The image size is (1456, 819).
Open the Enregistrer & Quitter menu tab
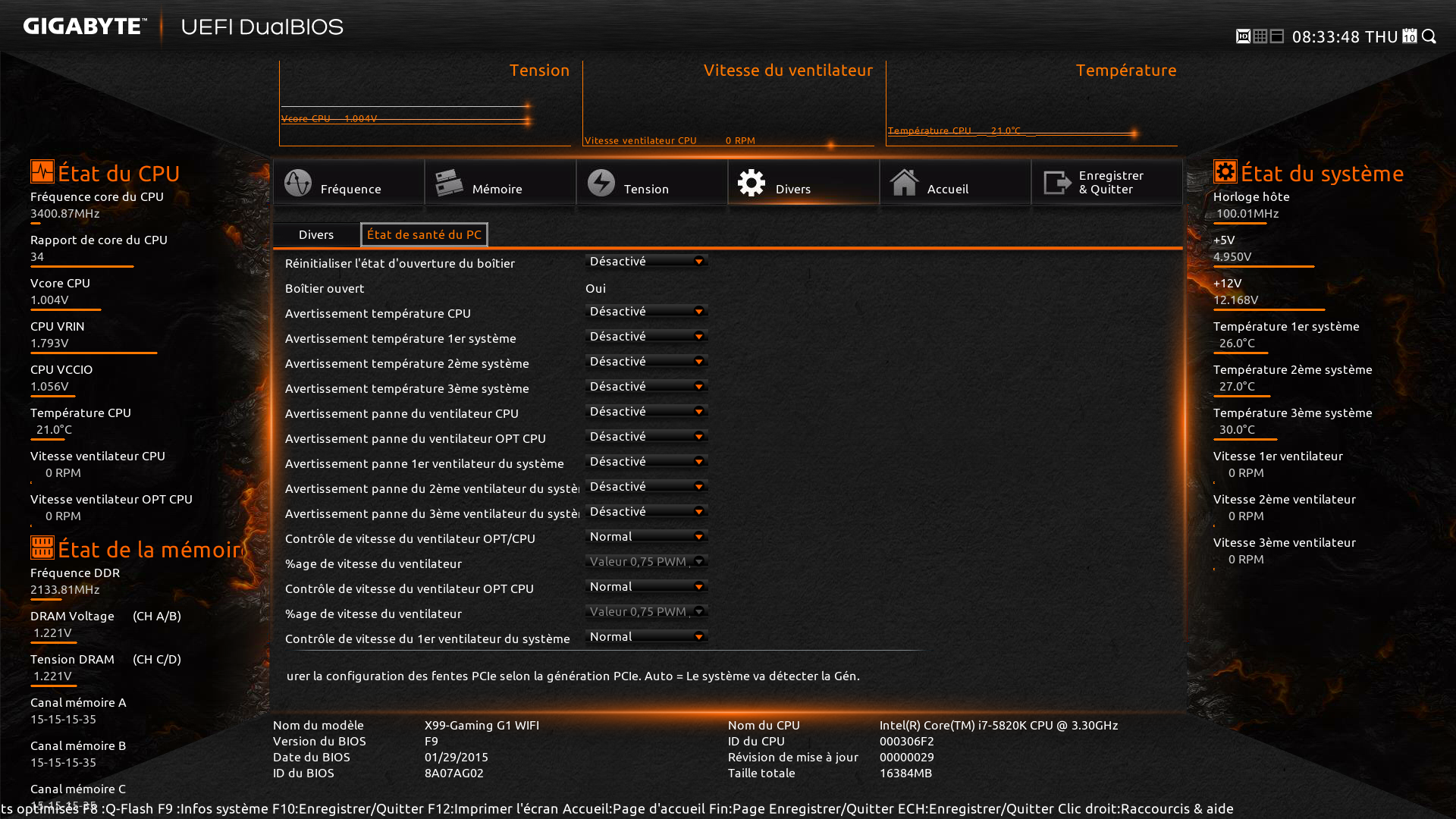pyautogui.click(x=1107, y=182)
